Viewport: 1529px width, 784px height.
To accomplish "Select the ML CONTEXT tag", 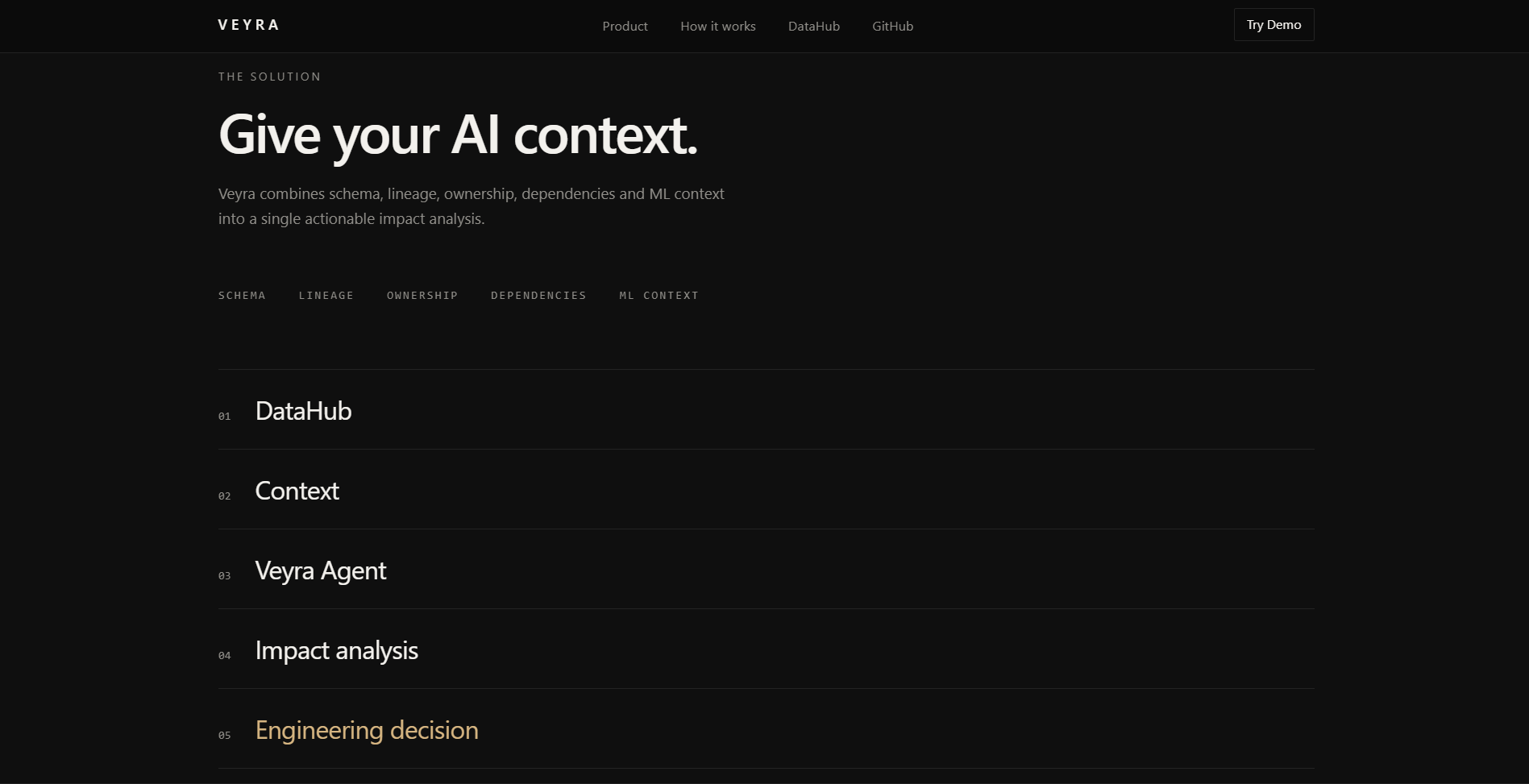I will click(659, 296).
